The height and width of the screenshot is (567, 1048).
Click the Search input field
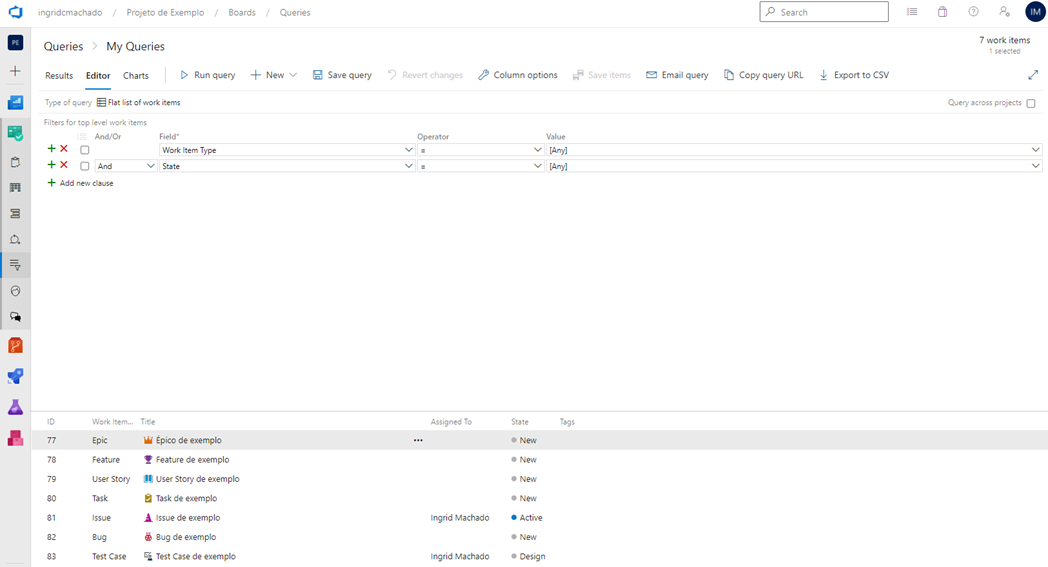[x=824, y=12]
